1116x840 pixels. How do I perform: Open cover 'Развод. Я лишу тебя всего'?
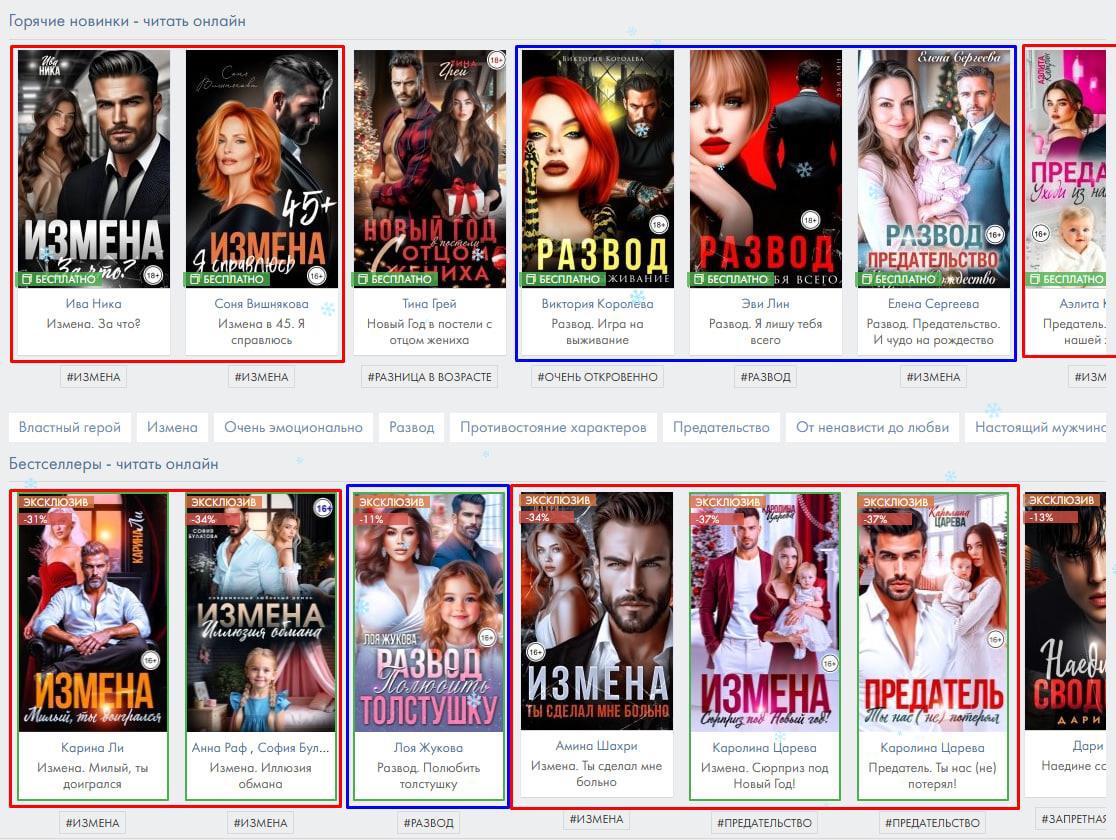(766, 169)
